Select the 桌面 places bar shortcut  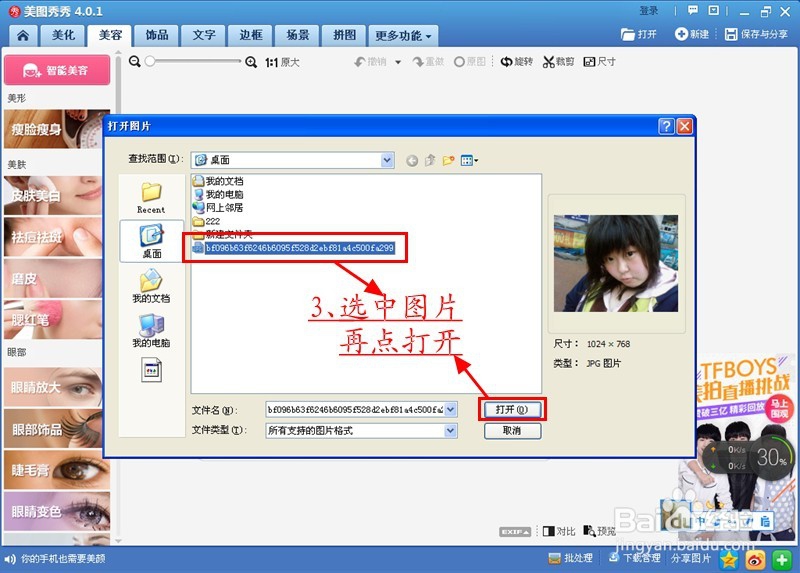[152, 241]
